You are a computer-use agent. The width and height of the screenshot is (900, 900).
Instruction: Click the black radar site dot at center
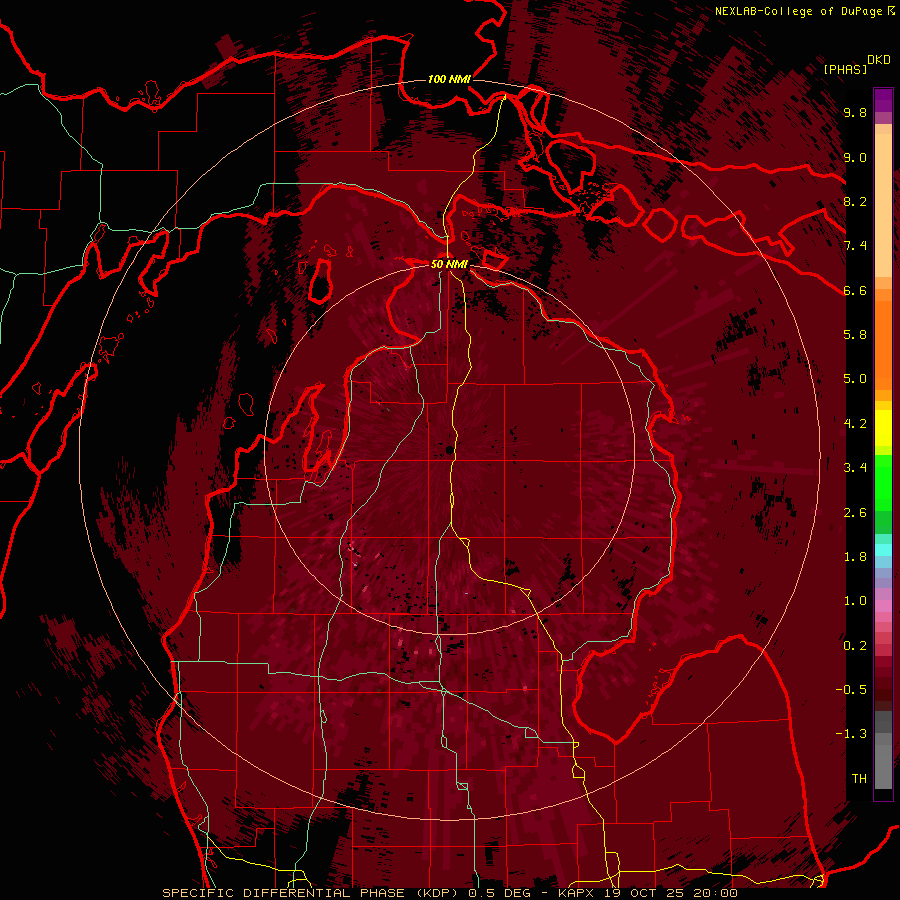(448, 450)
